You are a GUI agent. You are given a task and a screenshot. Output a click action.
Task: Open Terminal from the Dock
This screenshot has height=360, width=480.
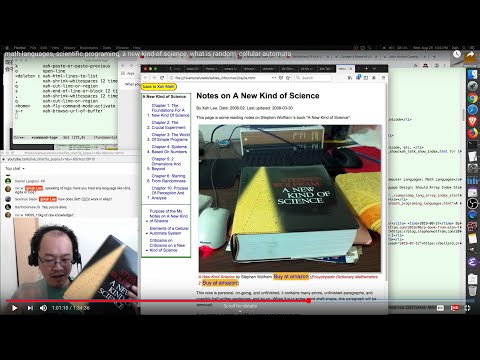click(473, 145)
